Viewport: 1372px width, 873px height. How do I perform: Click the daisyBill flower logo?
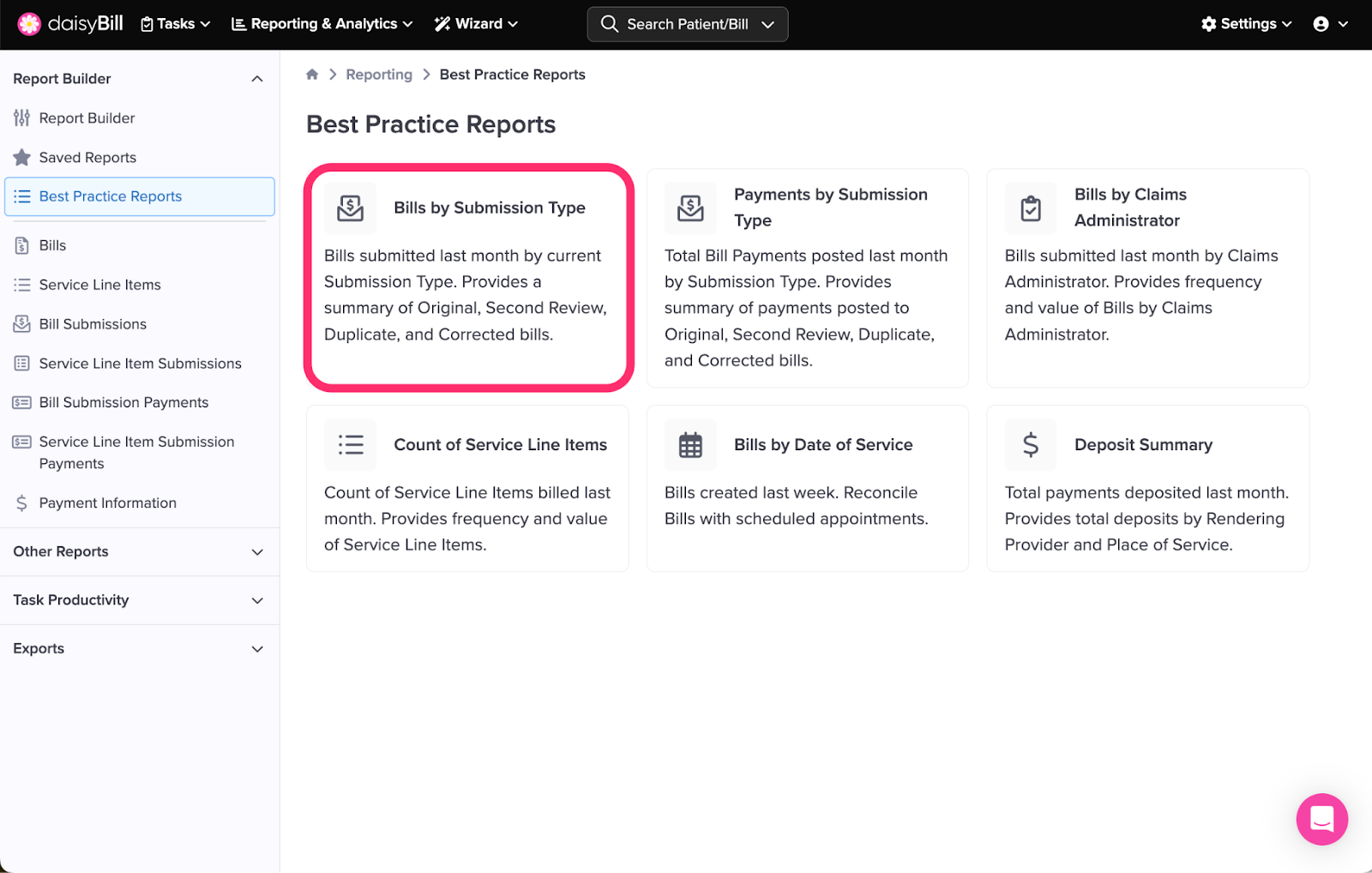pyautogui.click(x=29, y=24)
